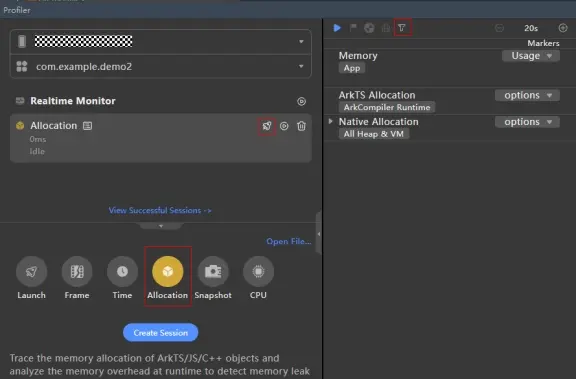Screen dimensions: 576x379
Task: Start recording the Allocation session
Action: point(284,126)
